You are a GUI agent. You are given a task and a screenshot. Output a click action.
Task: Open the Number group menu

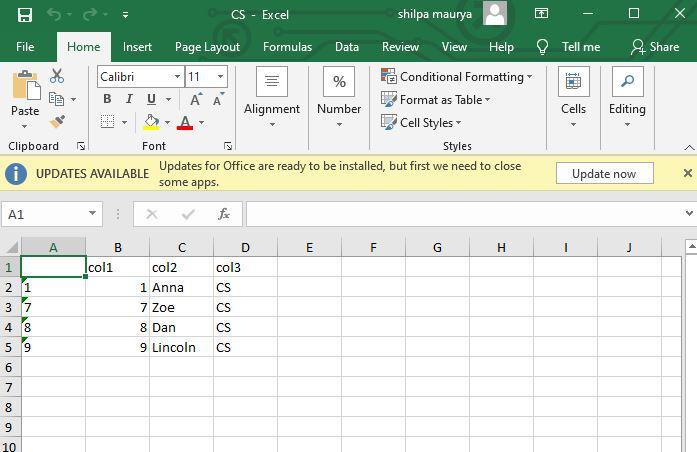coord(339,97)
